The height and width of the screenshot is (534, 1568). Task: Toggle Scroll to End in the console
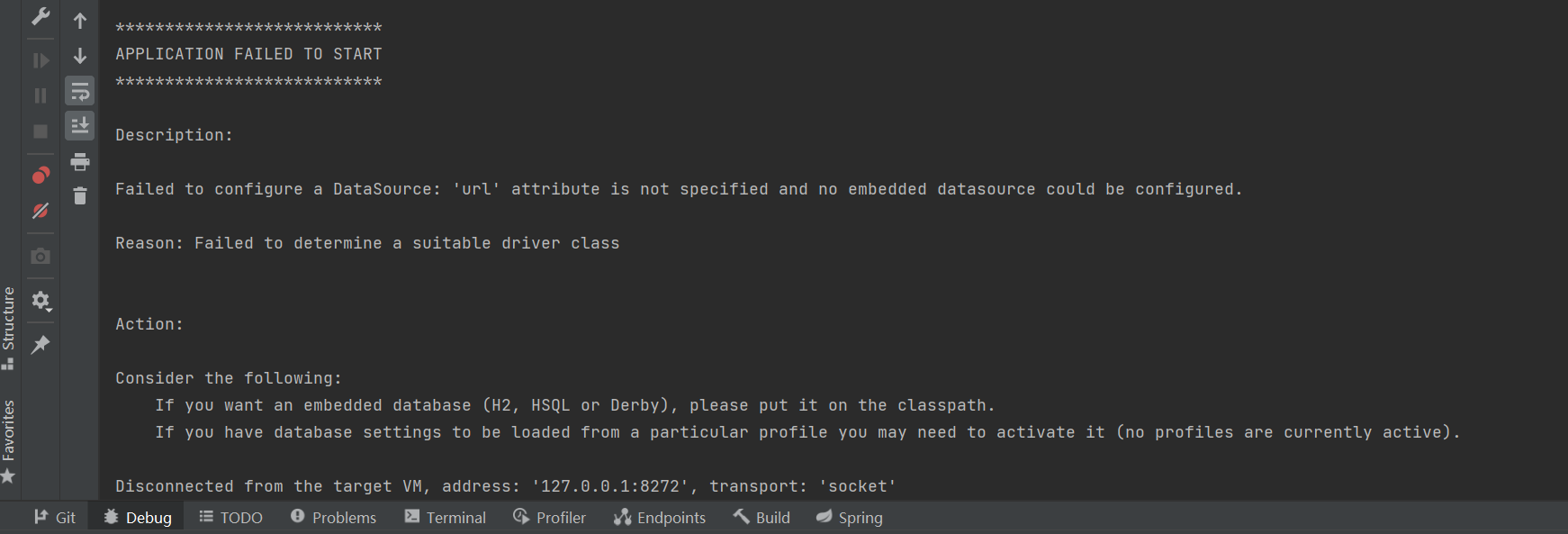click(79, 126)
